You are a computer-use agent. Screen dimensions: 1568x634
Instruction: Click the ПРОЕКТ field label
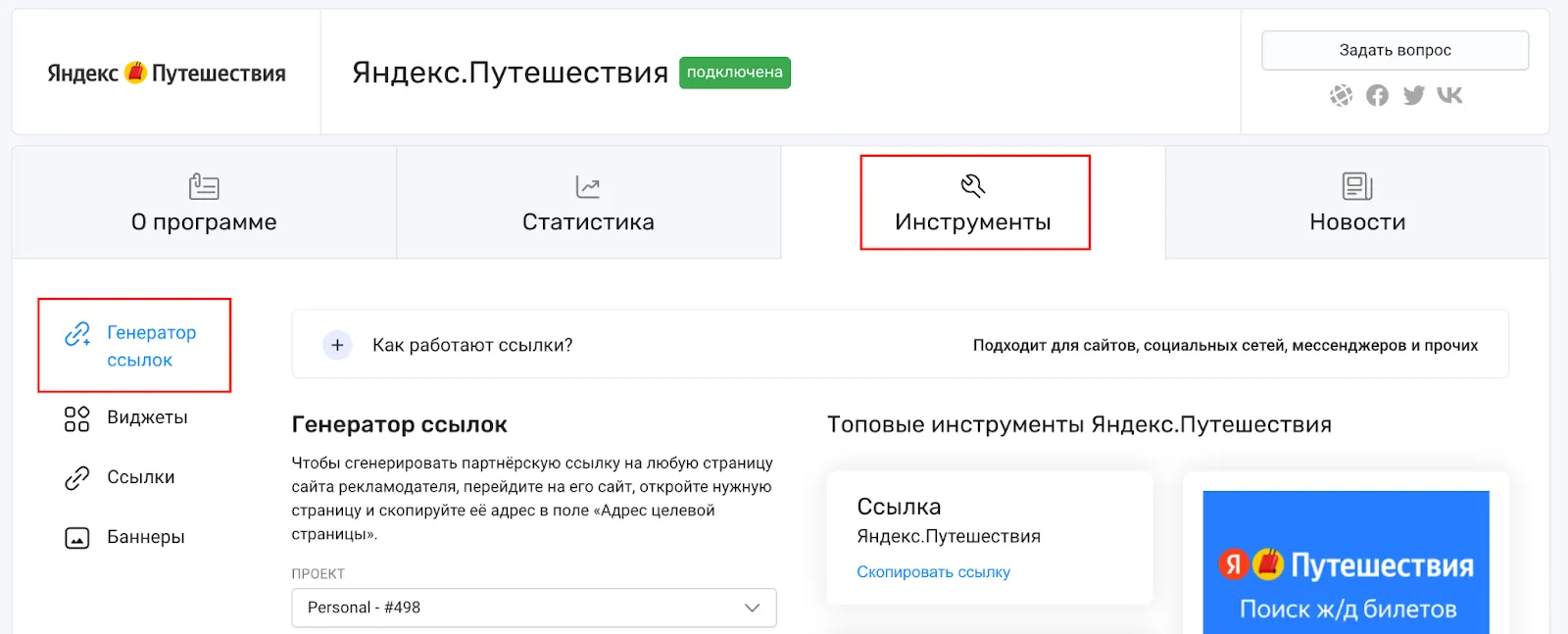[x=318, y=574]
